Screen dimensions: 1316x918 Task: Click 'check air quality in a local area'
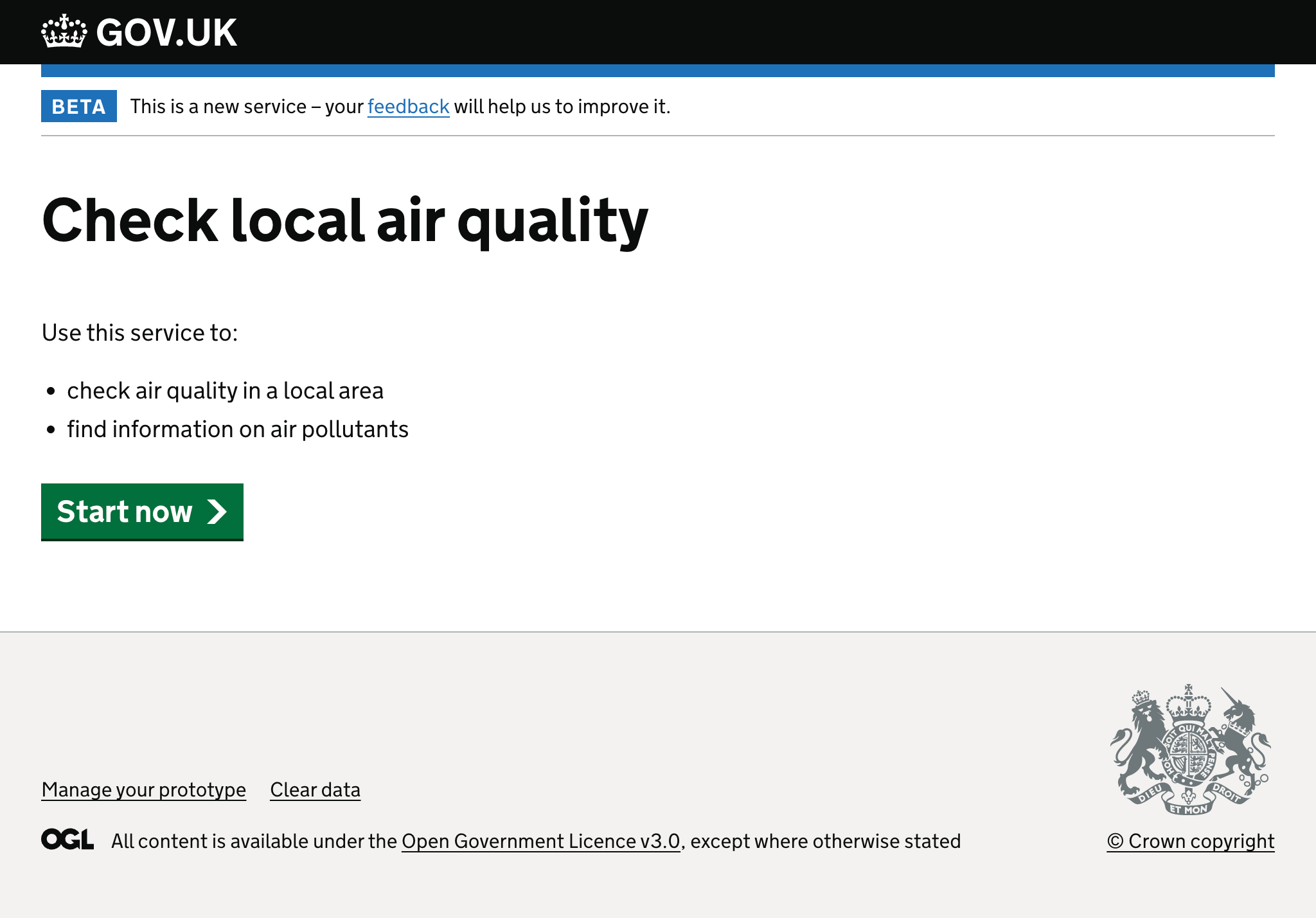pos(225,391)
